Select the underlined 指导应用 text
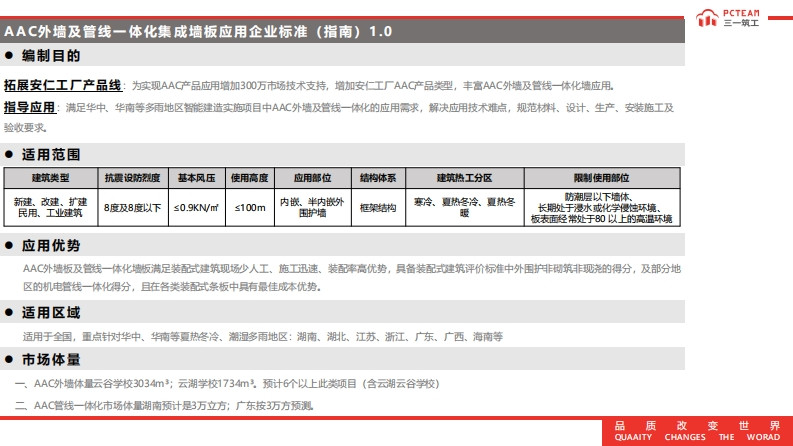Viewport: 793px width, 446px height. [x=29, y=108]
